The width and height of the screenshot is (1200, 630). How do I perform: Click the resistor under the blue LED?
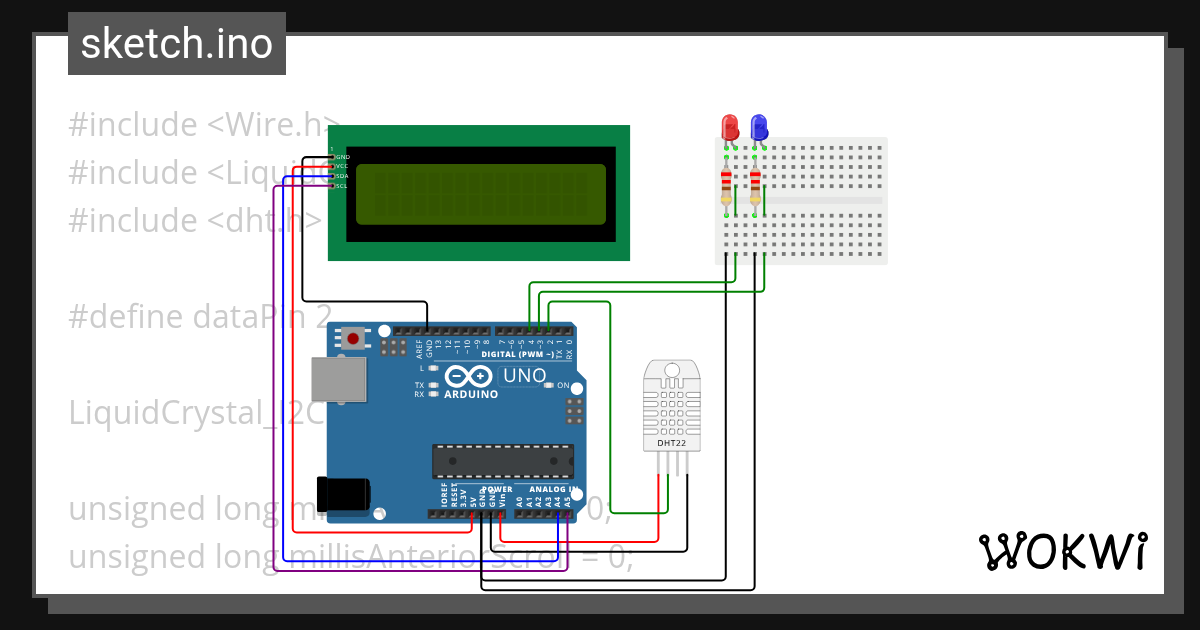click(755, 186)
